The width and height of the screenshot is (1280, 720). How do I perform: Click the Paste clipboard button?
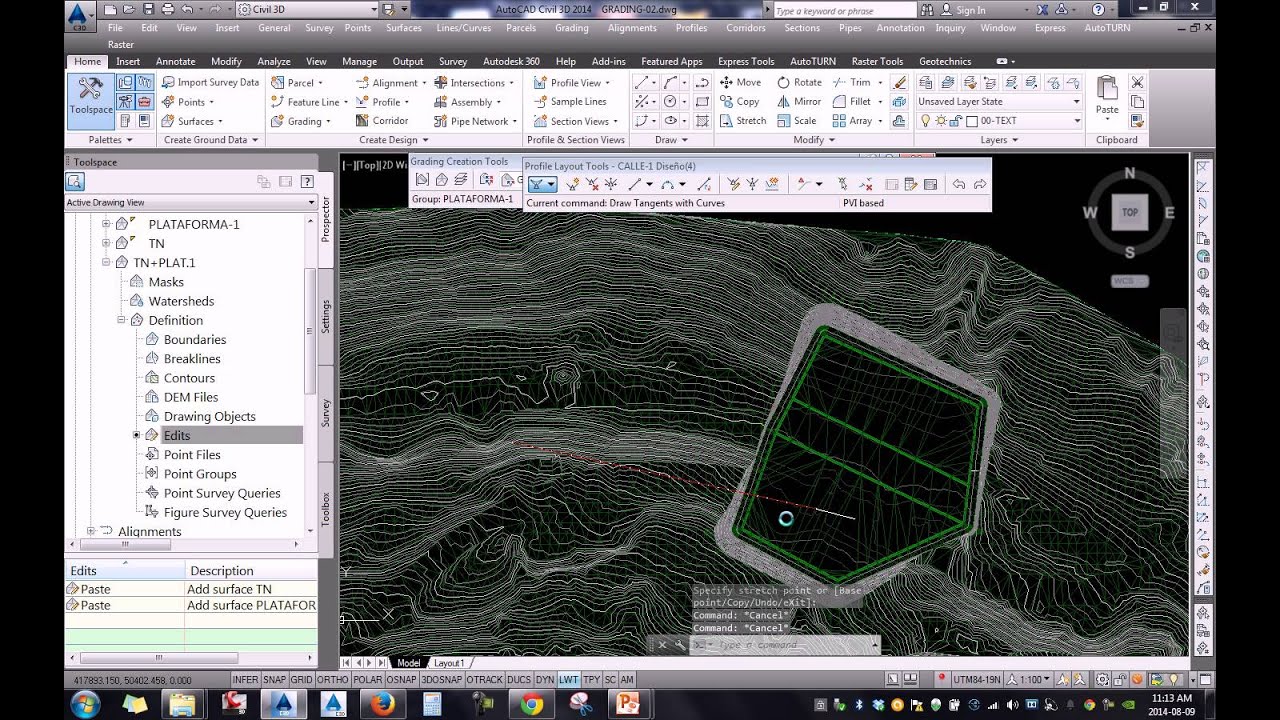[1107, 96]
